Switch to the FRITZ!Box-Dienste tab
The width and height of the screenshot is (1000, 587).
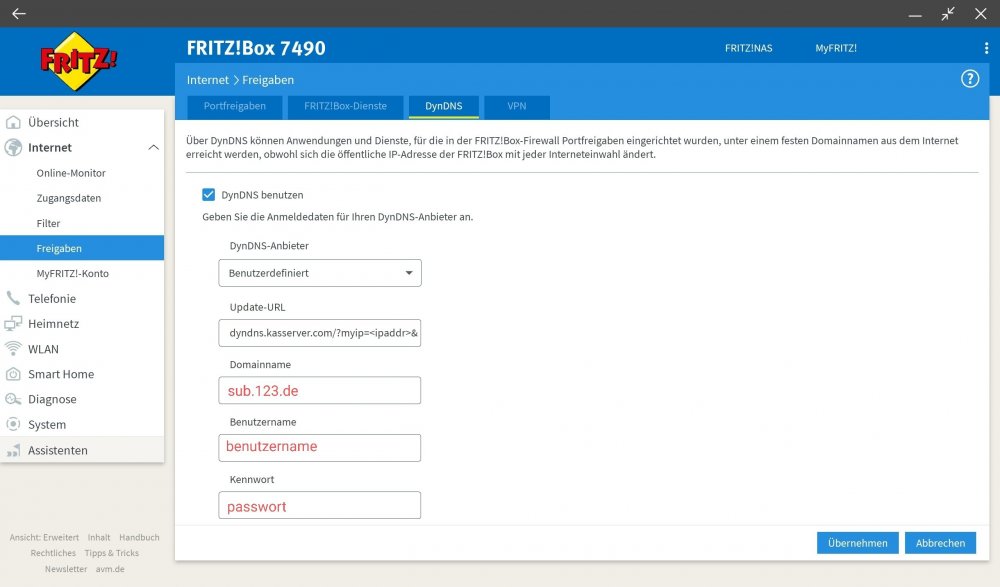345,107
